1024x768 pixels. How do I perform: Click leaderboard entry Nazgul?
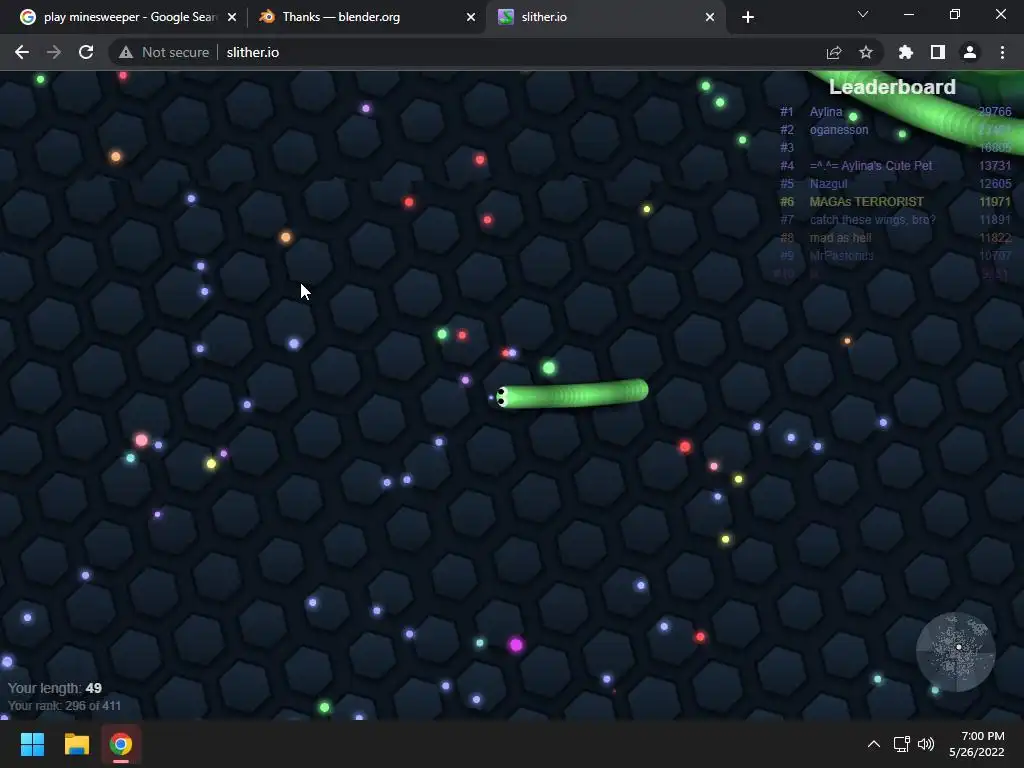828,184
